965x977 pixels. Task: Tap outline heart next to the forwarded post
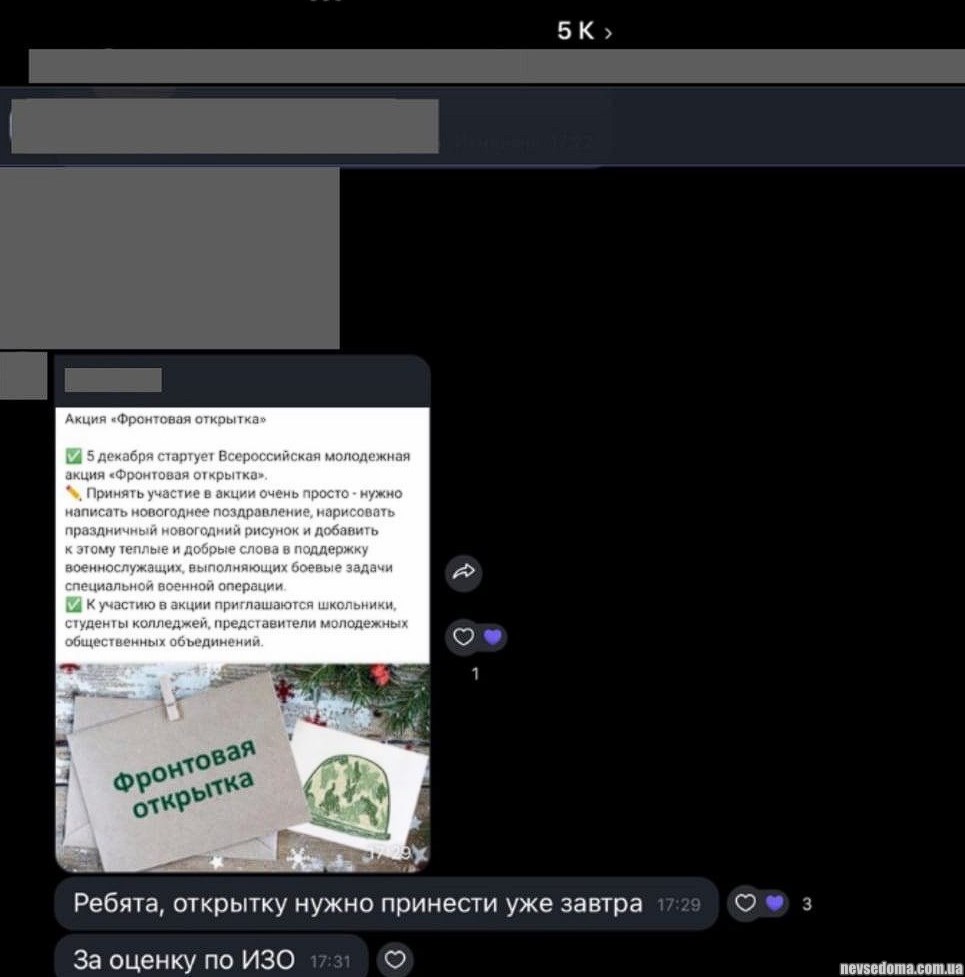pyautogui.click(x=463, y=637)
